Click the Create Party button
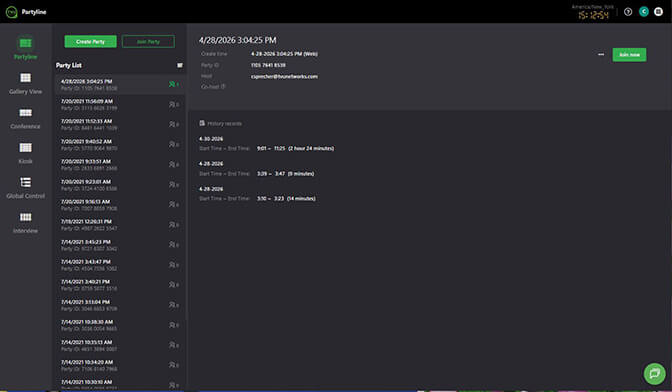Image resolution: width=672 pixels, height=392 pixels. 90,42
